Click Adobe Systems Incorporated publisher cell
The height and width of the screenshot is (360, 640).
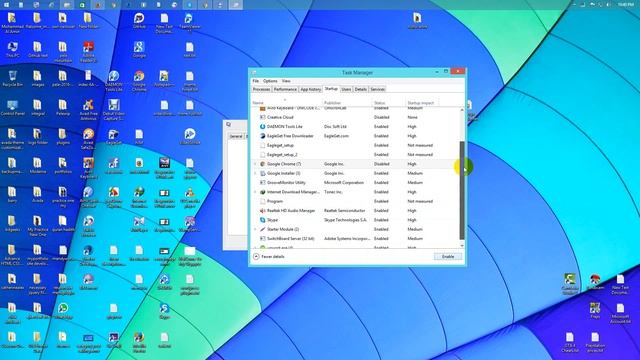(347, 238)
